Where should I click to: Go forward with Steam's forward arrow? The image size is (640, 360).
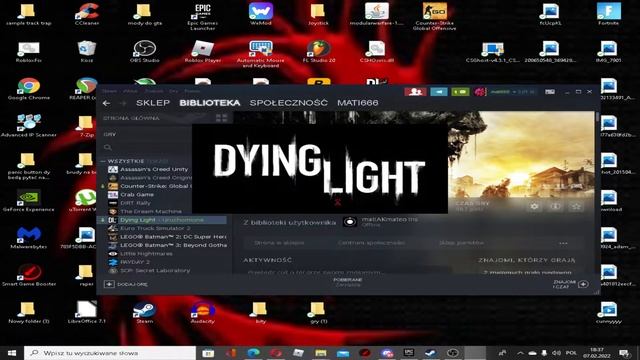122,103
